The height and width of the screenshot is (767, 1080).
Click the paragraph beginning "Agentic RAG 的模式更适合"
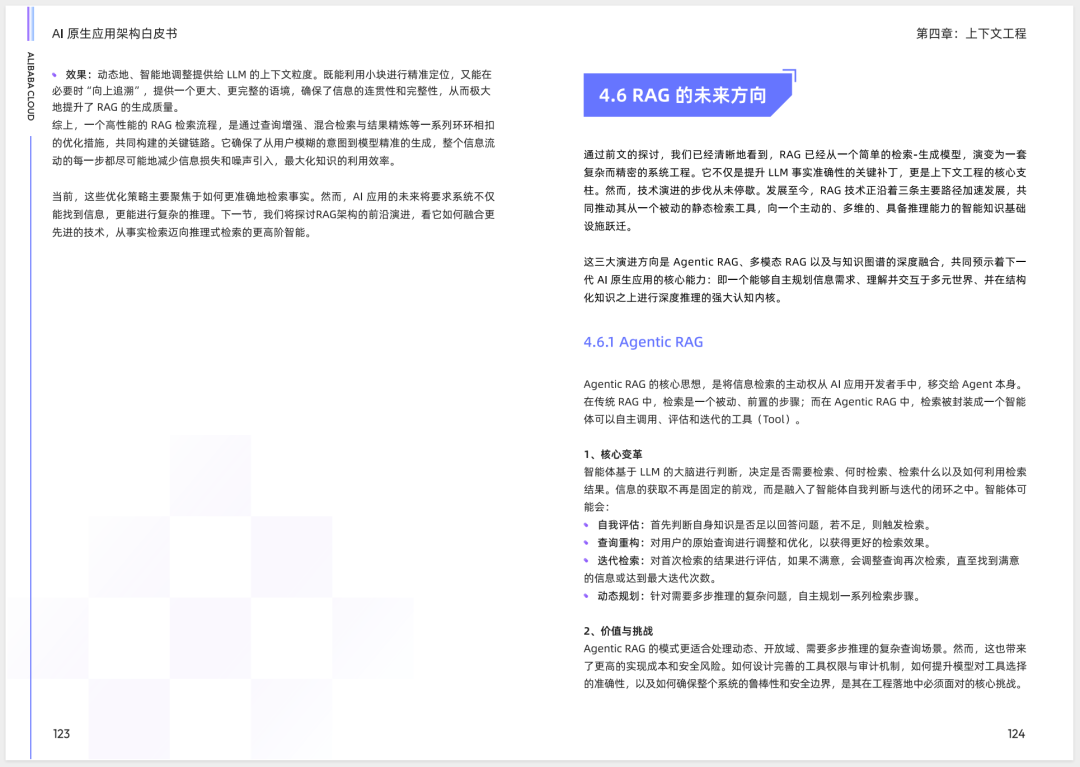click(804, 666)
